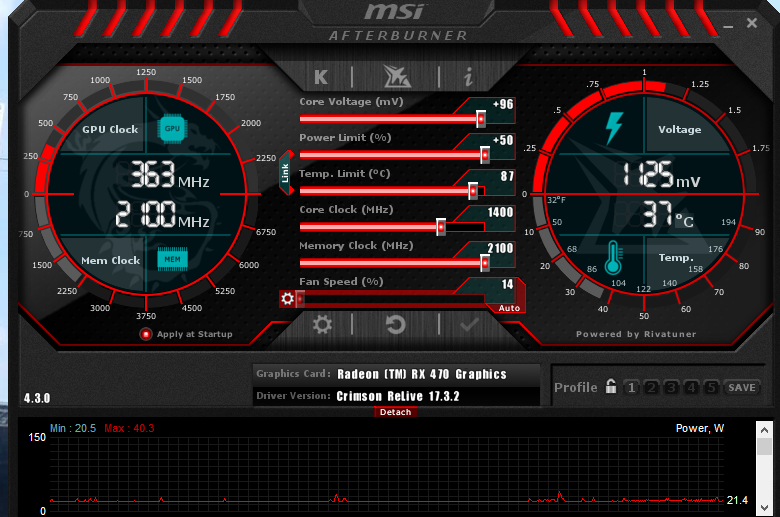Viewport: 780px width, 517px height.
Task: Select profile slot 2
Action: click(x=651, y=387)
